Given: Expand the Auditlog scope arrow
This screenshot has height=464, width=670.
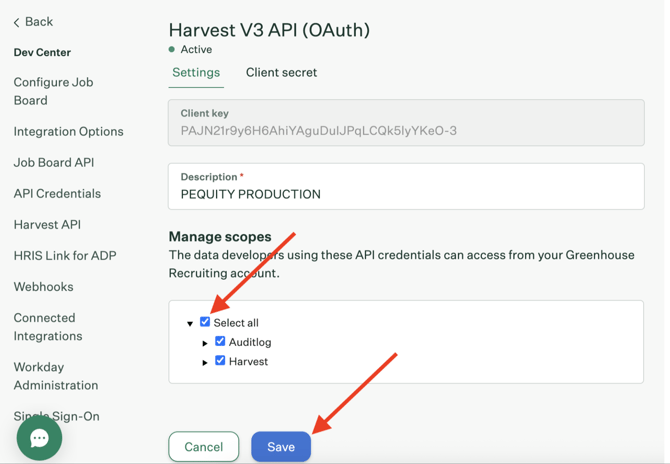Looking at the screenshot, I should click(205, 343).
